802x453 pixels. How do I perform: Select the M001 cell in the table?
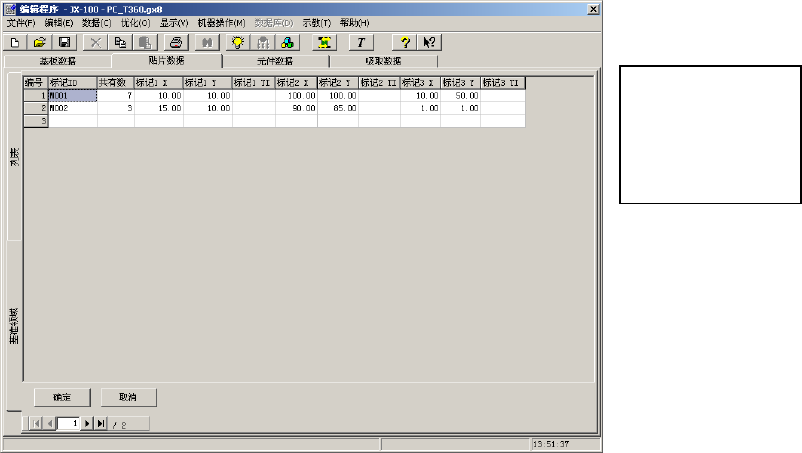point(72,96)
